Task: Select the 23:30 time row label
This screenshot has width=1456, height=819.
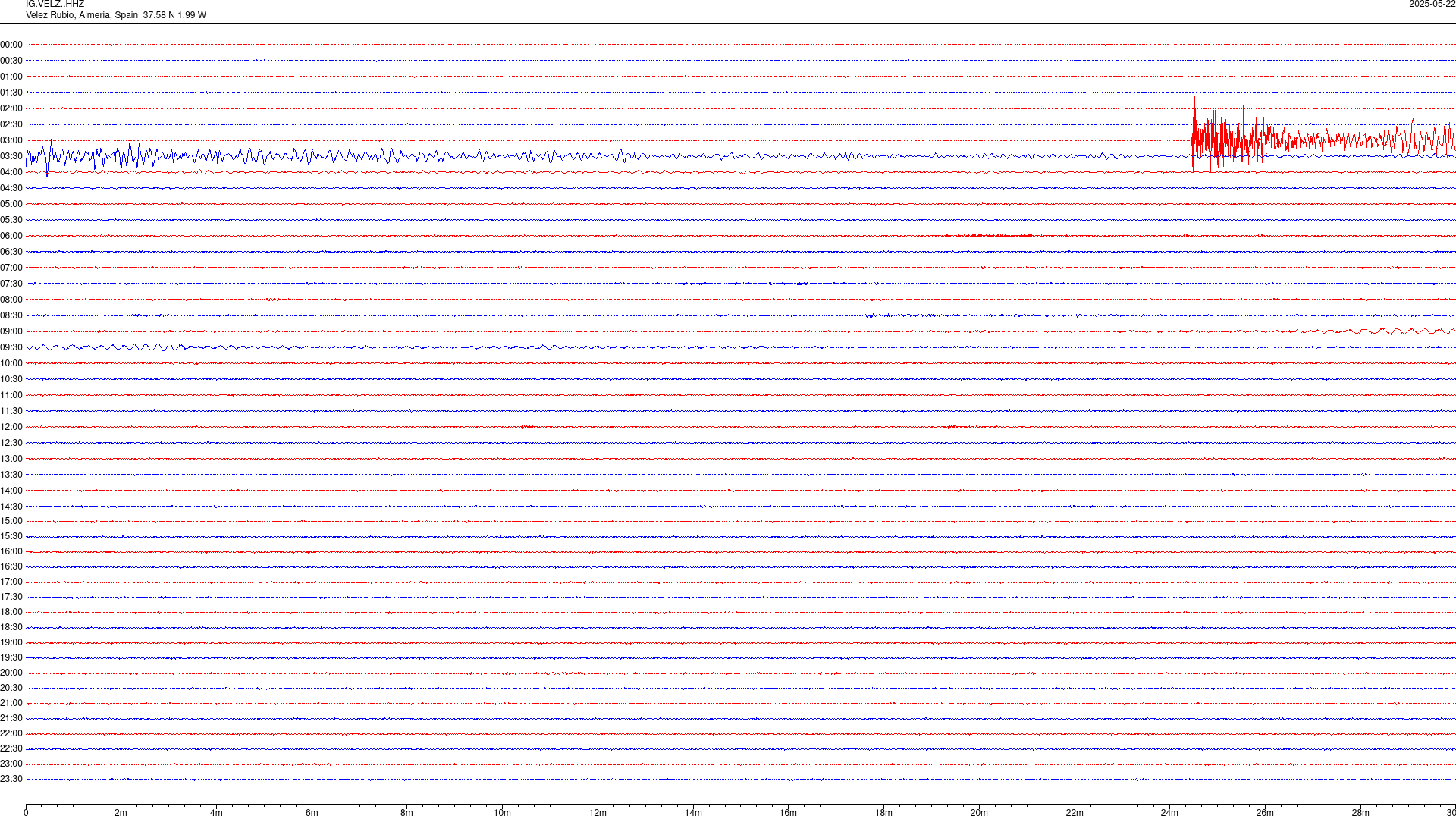Action: [x=11, y=779]
